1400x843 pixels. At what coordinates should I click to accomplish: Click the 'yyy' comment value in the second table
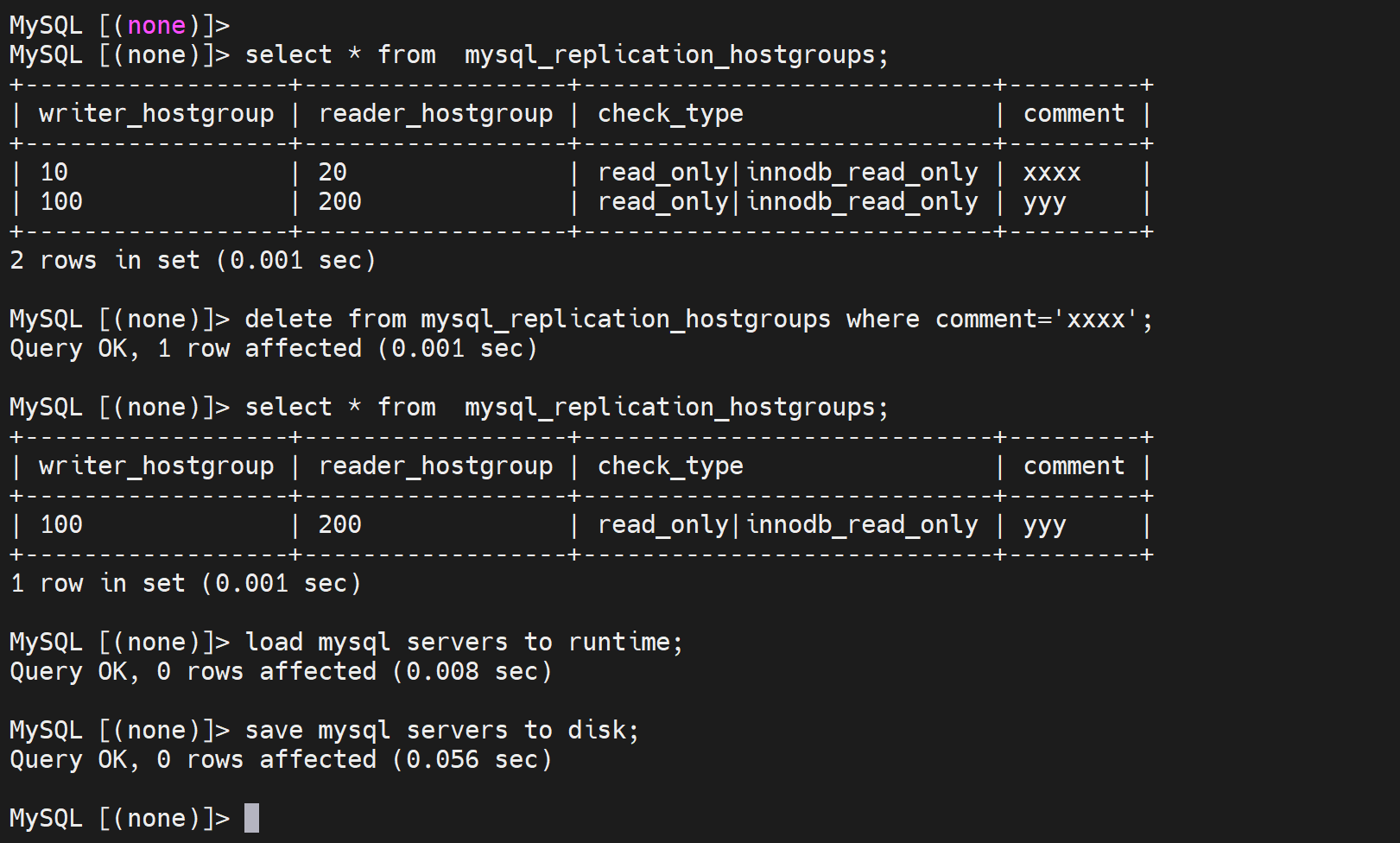click(1044, 525)
